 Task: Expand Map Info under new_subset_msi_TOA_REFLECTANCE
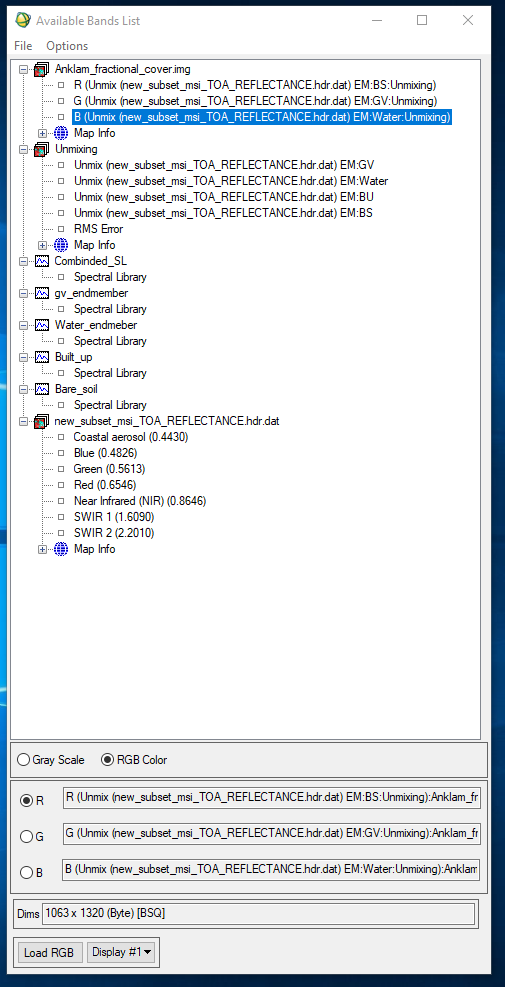pyautogui.click(x=42, y=550)
